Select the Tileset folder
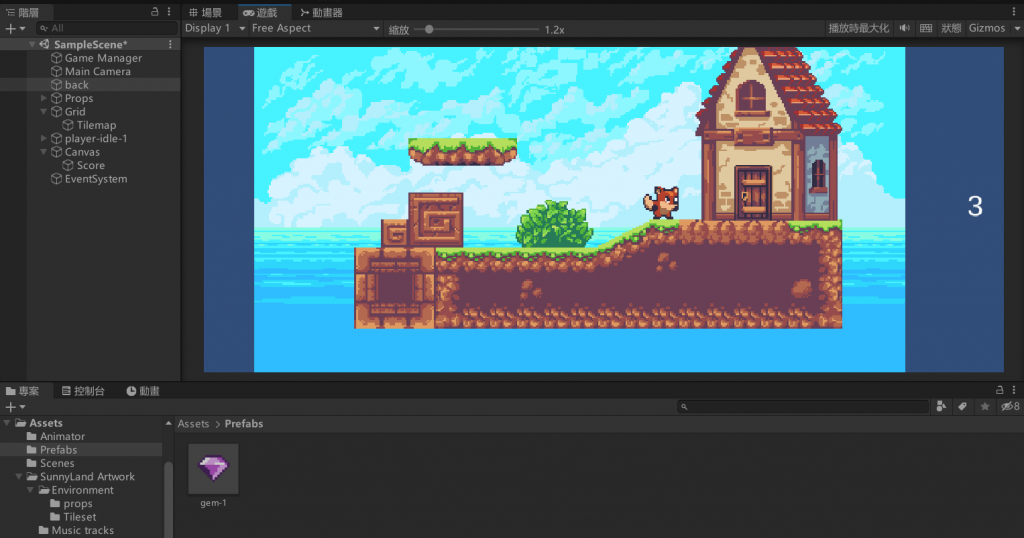Viewport: 1024px width, 538px height. tap(80, 517)
